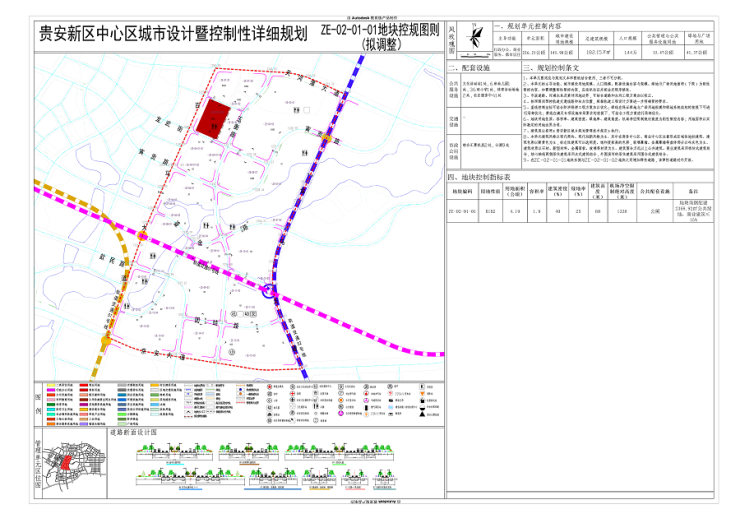Click the last small cross-section in bottom row

pyautogui.click(x=384, y=477)
